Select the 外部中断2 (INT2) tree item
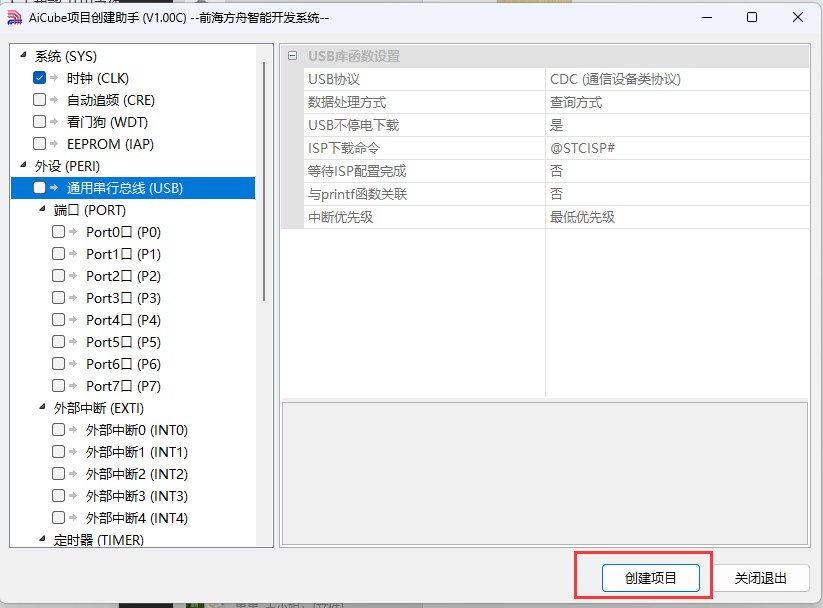823x608 pixels. pos(136,474)
